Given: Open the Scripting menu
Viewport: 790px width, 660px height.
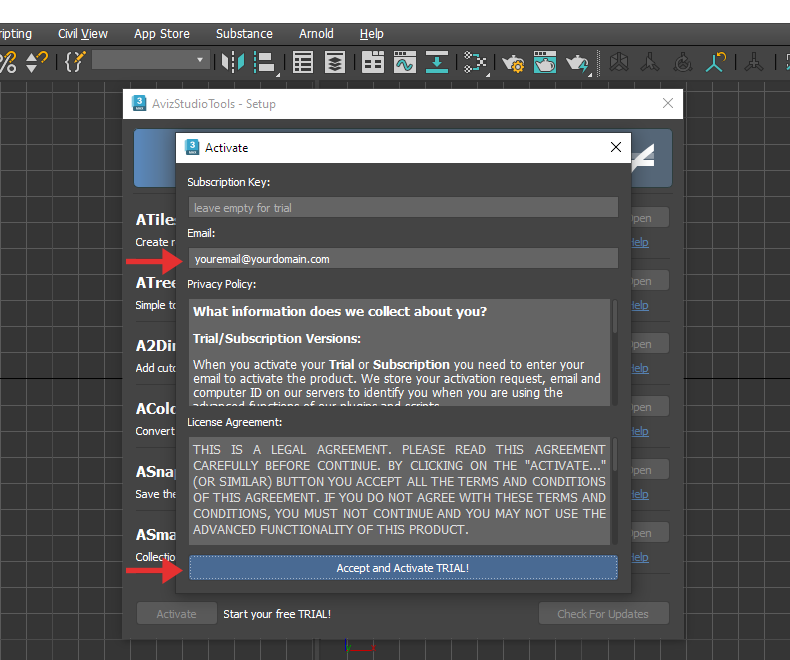Looking at the screenshot, I should click(16, 34).
